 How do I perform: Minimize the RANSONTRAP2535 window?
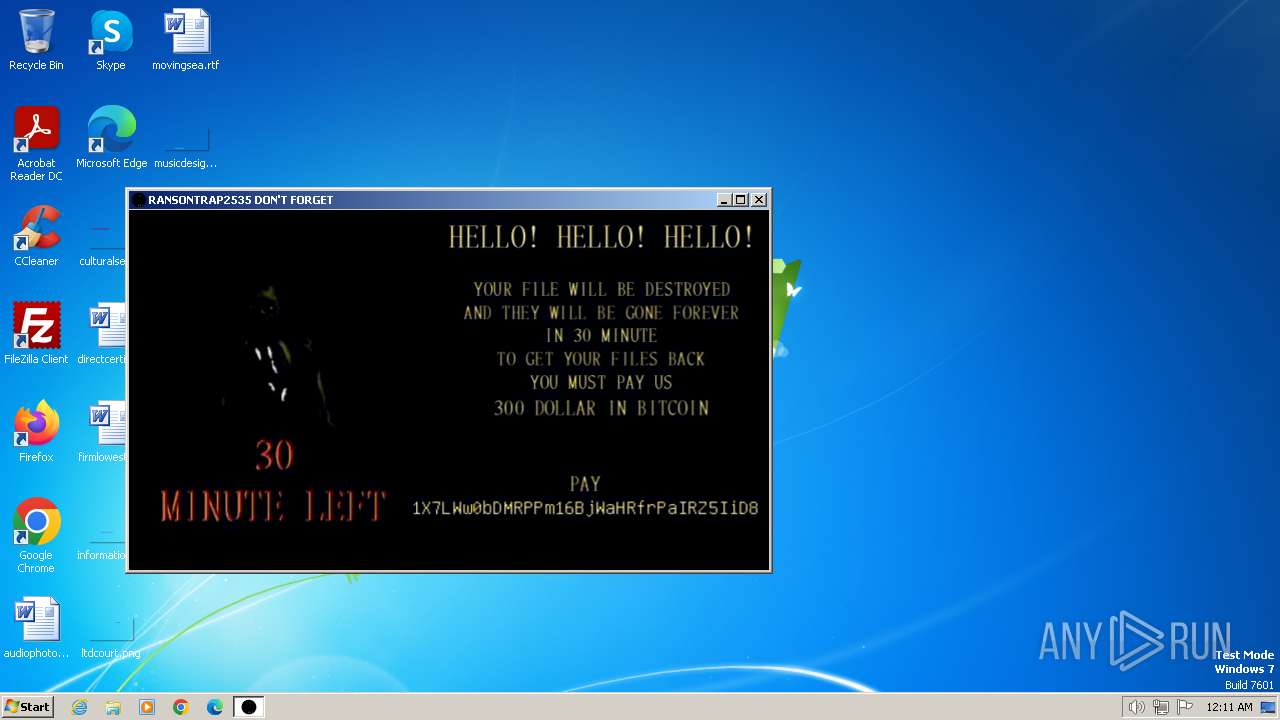(x=724, y=200)
